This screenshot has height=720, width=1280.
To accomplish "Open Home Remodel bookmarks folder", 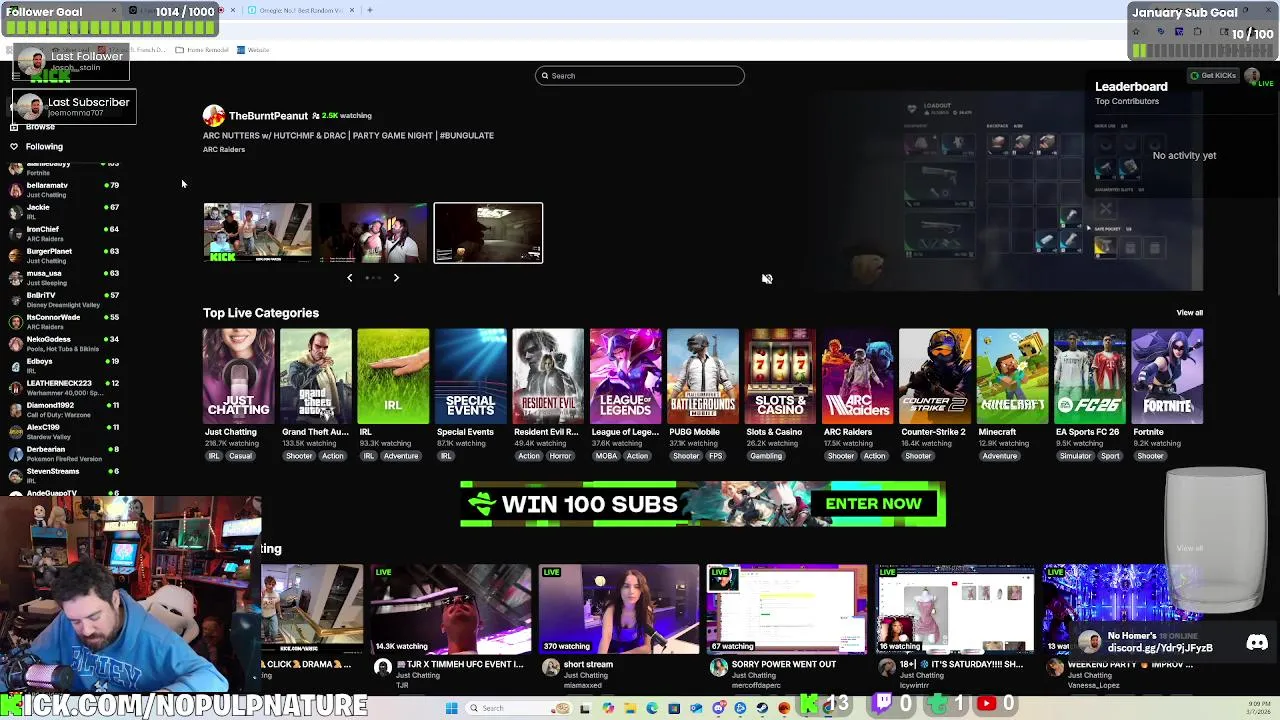I will click(202, 50).
